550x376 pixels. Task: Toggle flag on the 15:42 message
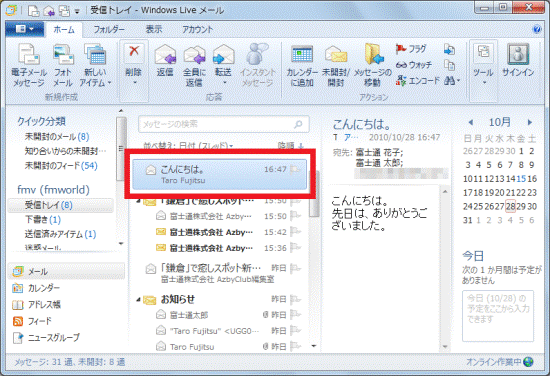295,232
